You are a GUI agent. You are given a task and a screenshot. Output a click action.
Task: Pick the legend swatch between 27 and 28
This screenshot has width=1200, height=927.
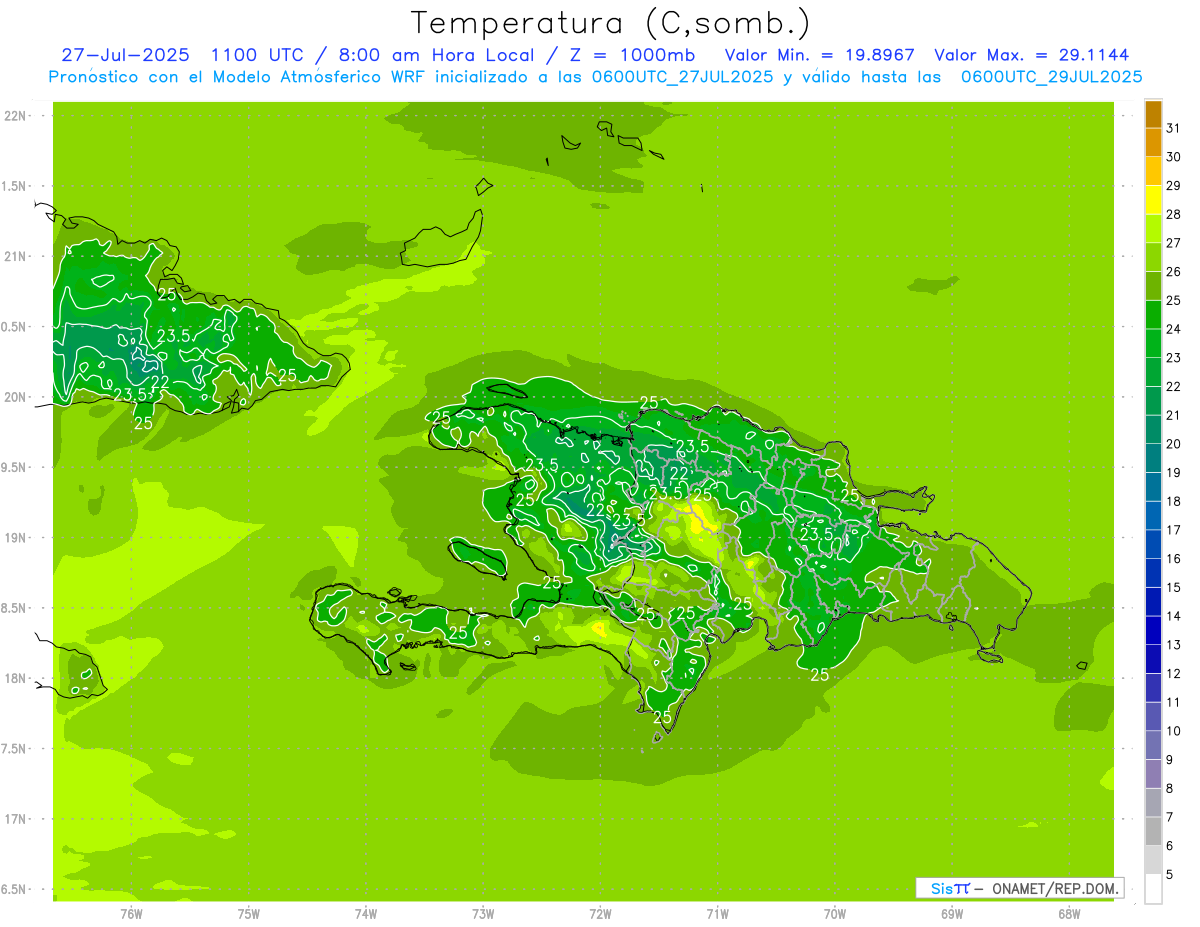pyautogui.click(x=1153, y=229)
